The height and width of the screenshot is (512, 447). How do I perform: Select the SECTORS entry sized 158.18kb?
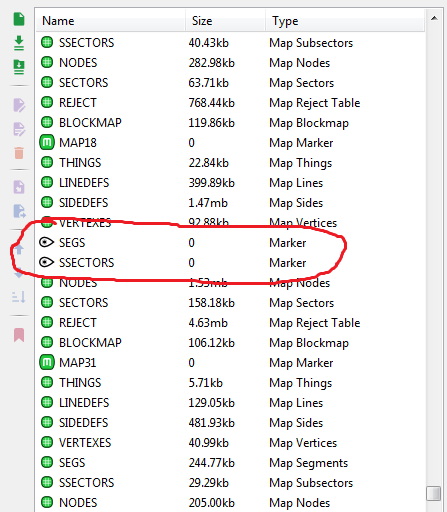coord(84,303)
